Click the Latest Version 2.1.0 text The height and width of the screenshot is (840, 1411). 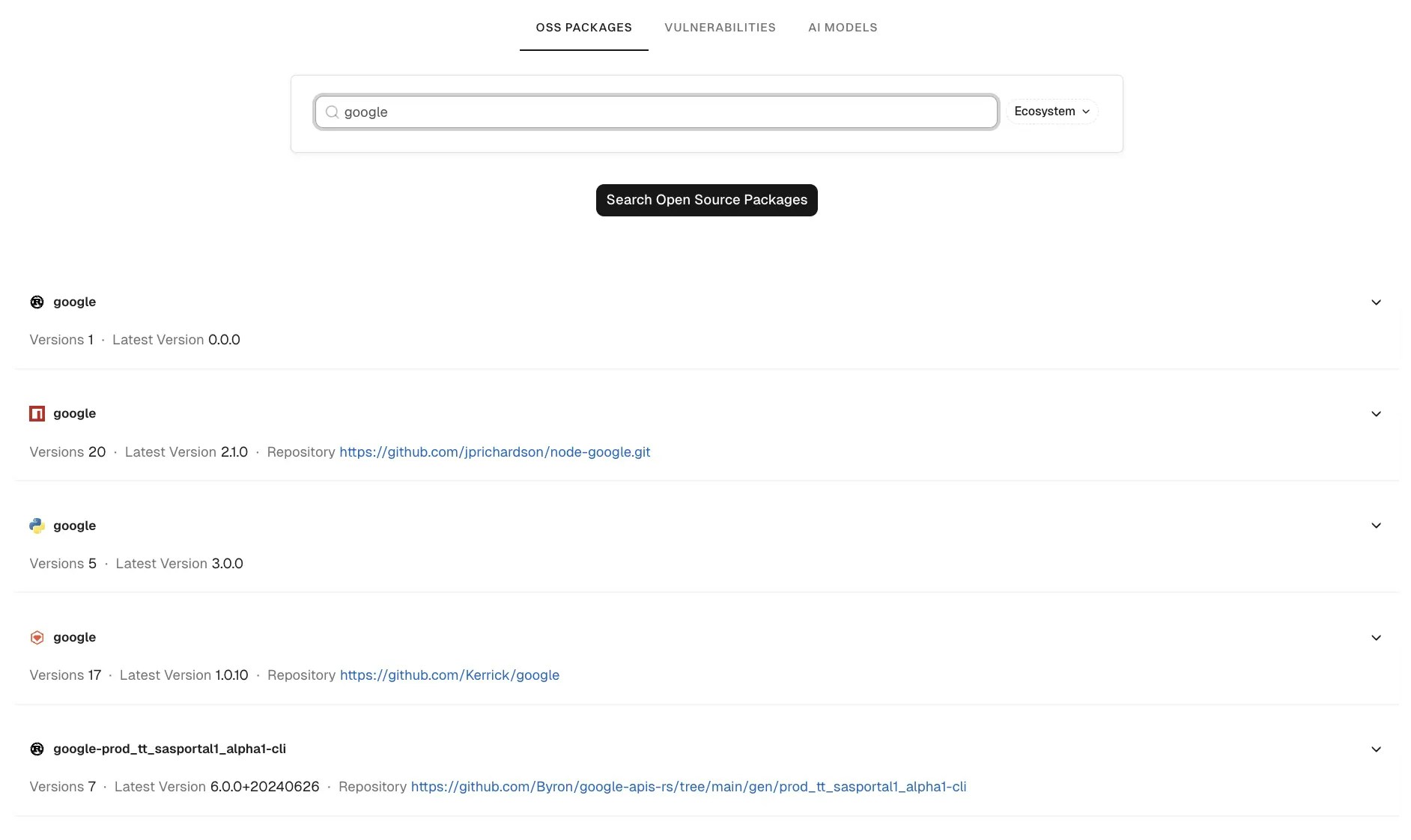(x=186, y=452)
